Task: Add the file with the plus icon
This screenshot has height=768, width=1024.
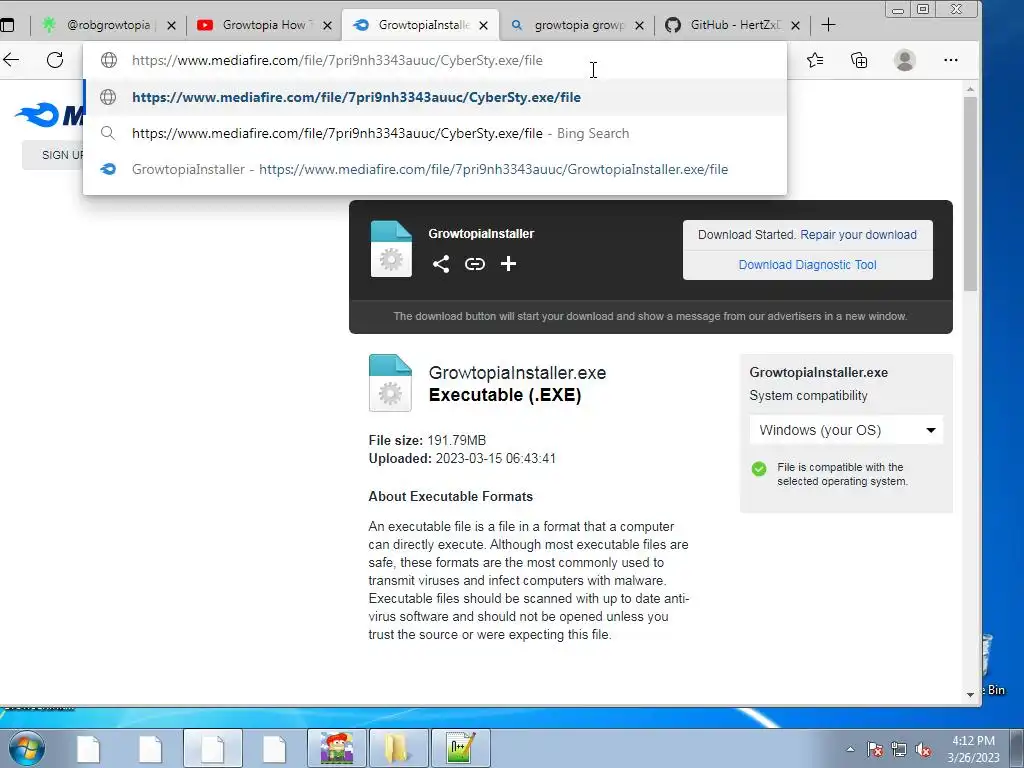Action: click(508, 264)
